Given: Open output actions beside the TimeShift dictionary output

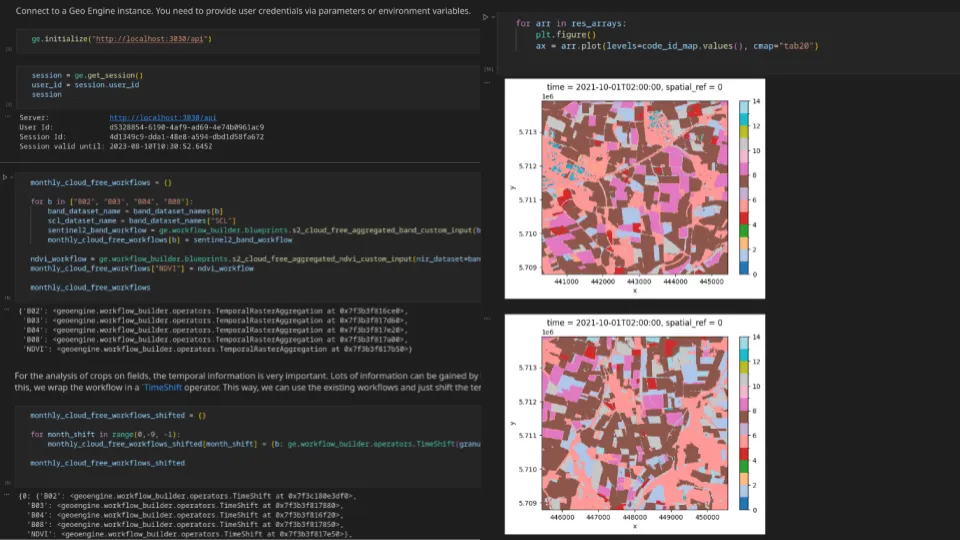Looking at the screenshot, I should (x=7, y=495).
